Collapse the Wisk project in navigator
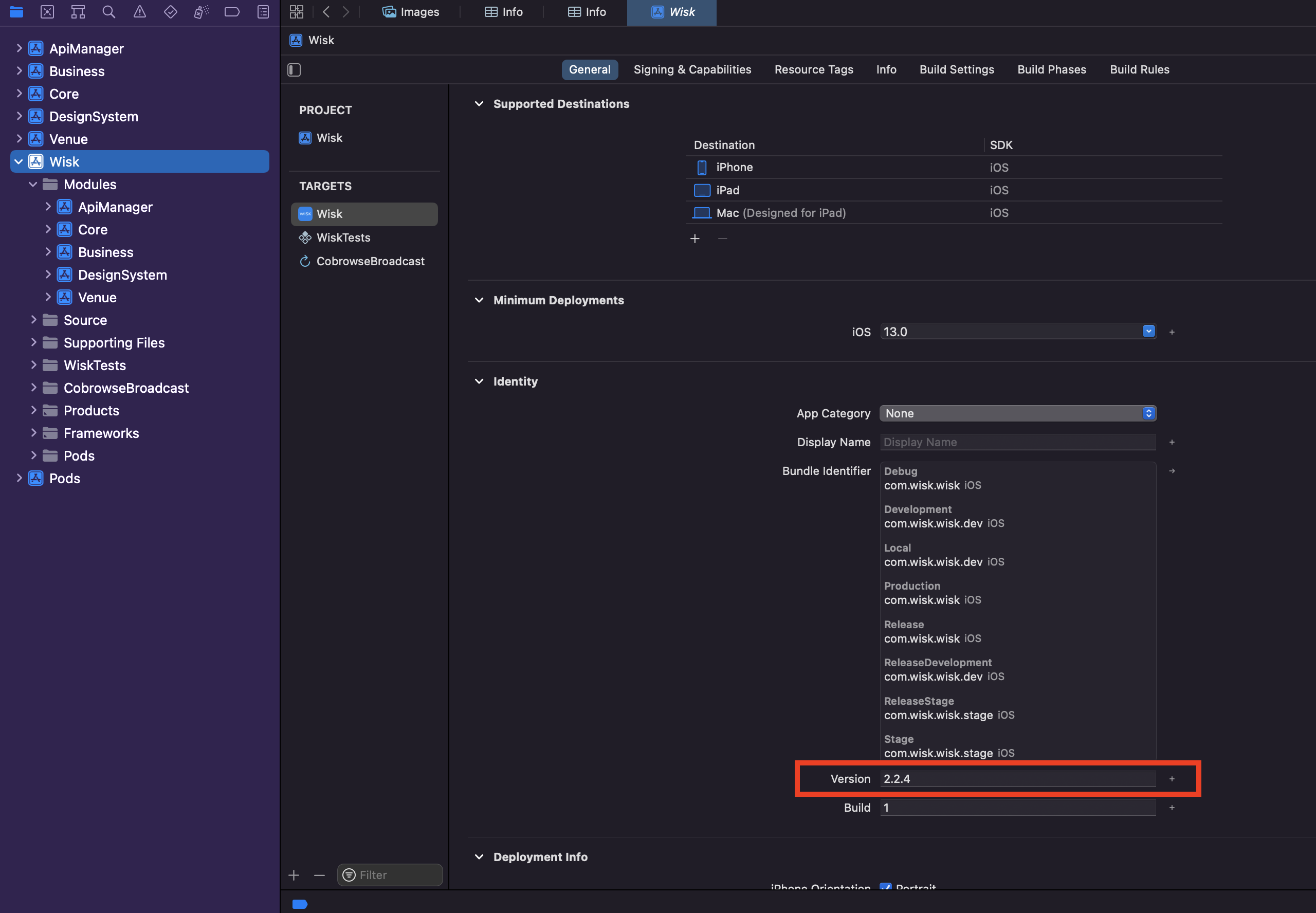Viewport: 1316px width, 913px height. pyautogui.click(x=19, y=162)
